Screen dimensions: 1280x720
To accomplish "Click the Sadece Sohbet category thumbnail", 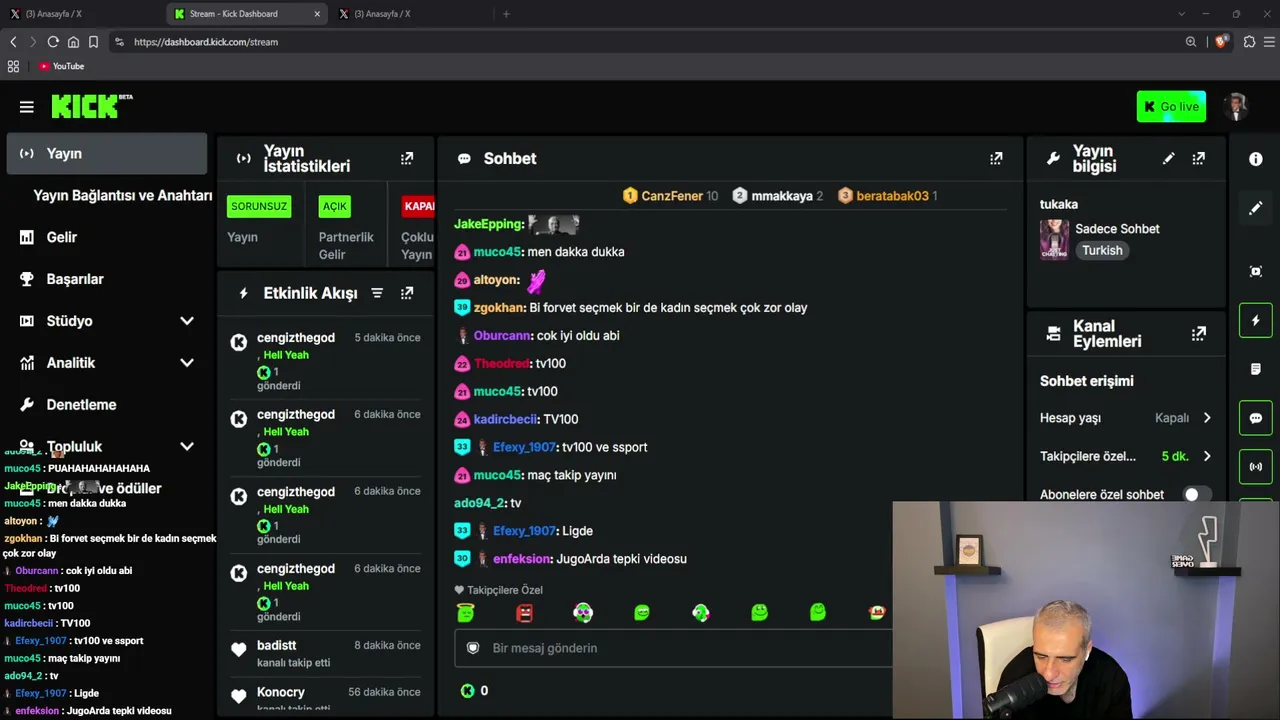I will pos(1054,240).
